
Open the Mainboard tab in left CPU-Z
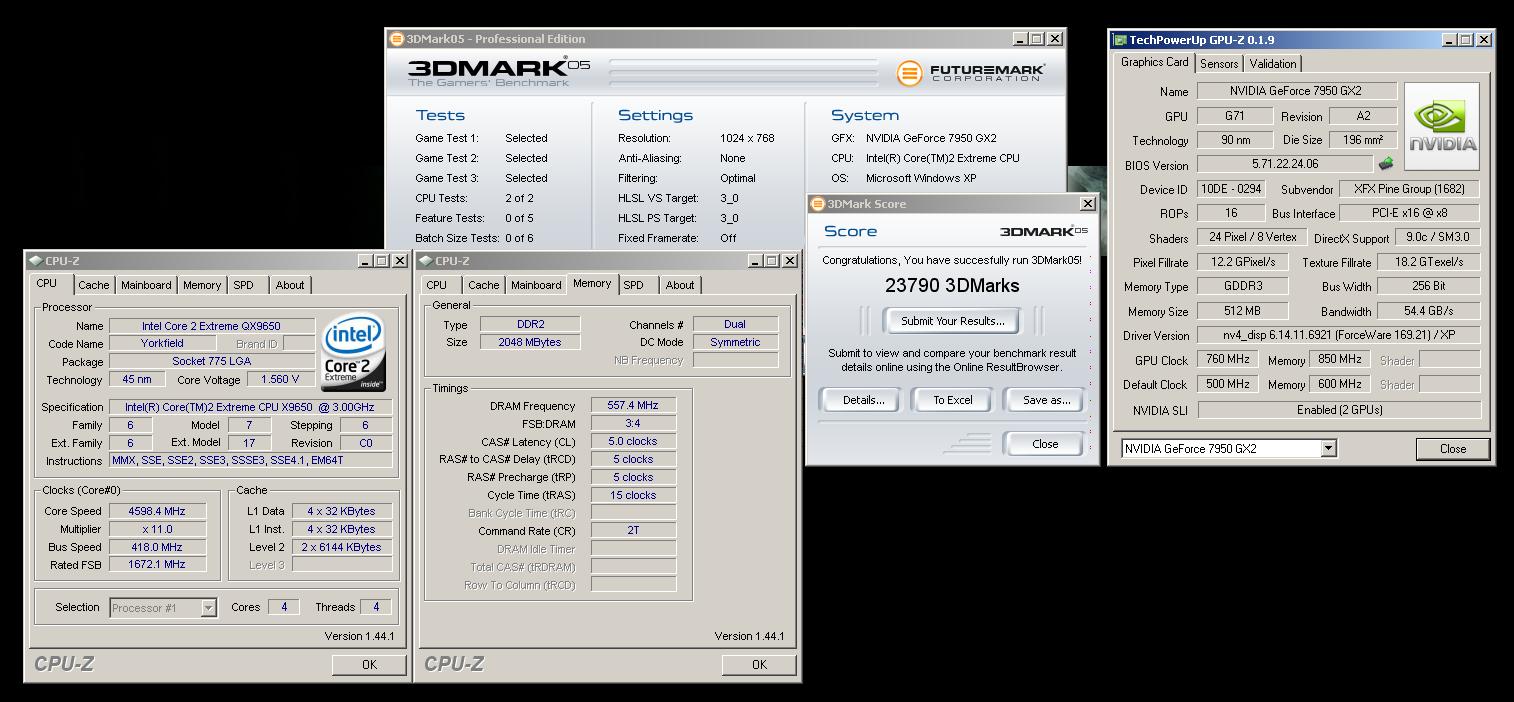[x=146, y=285]
